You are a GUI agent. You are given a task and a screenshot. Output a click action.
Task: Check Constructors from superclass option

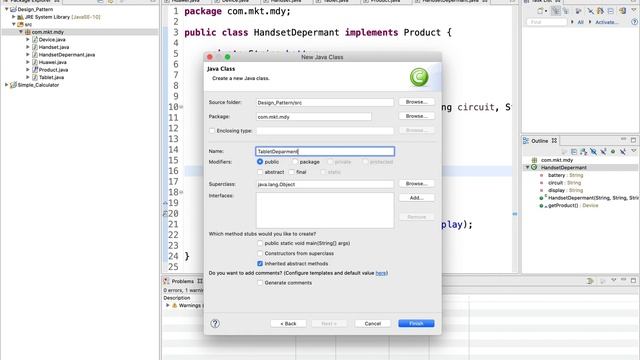tap(260, 253)
